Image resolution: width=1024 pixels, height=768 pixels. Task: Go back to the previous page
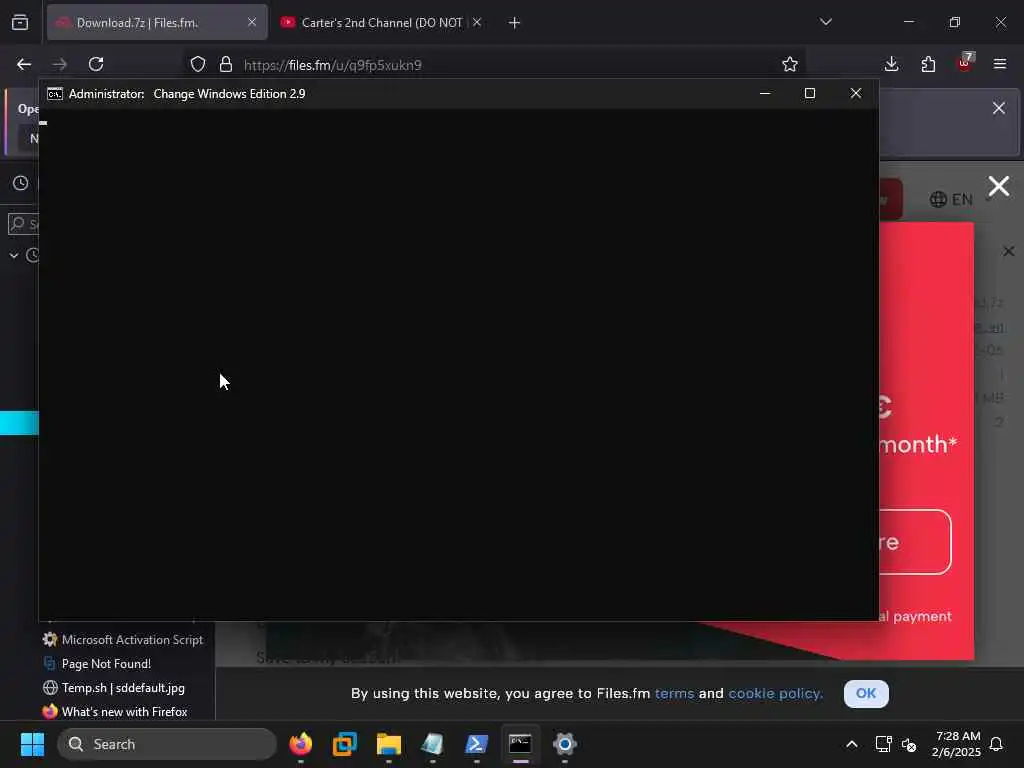[24, 64]
